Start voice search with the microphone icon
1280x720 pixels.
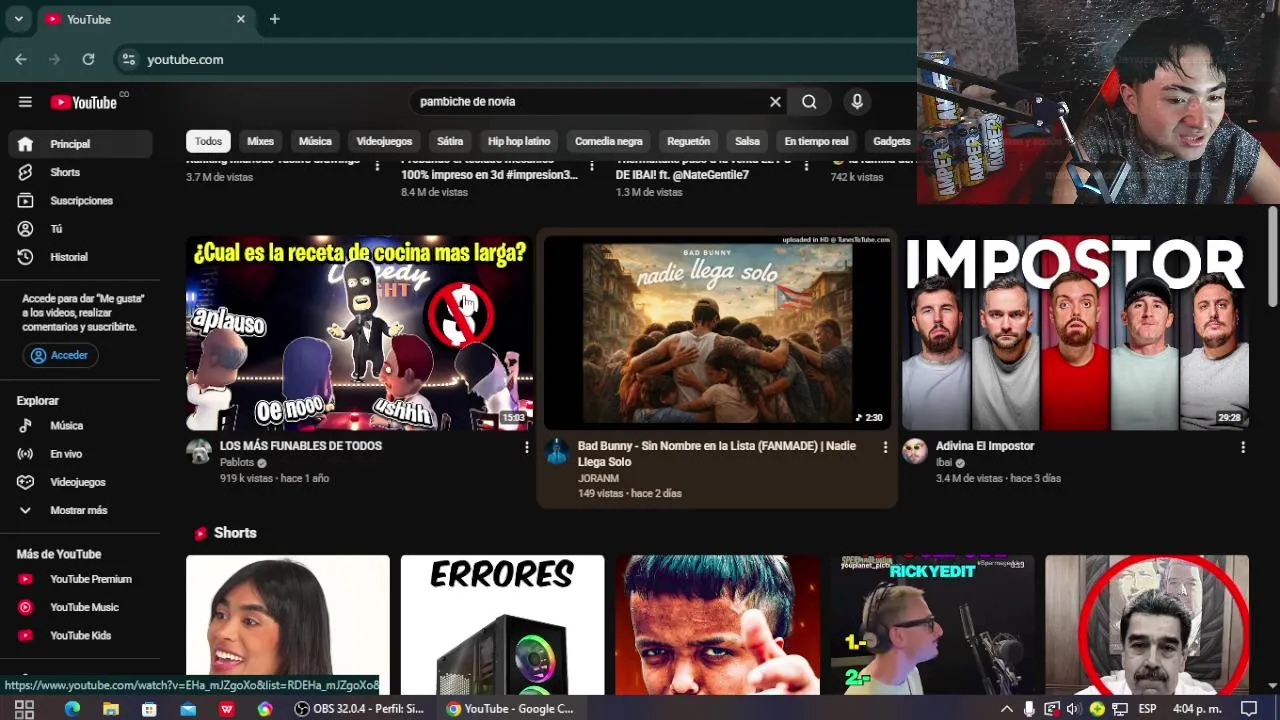pos(856,101)
